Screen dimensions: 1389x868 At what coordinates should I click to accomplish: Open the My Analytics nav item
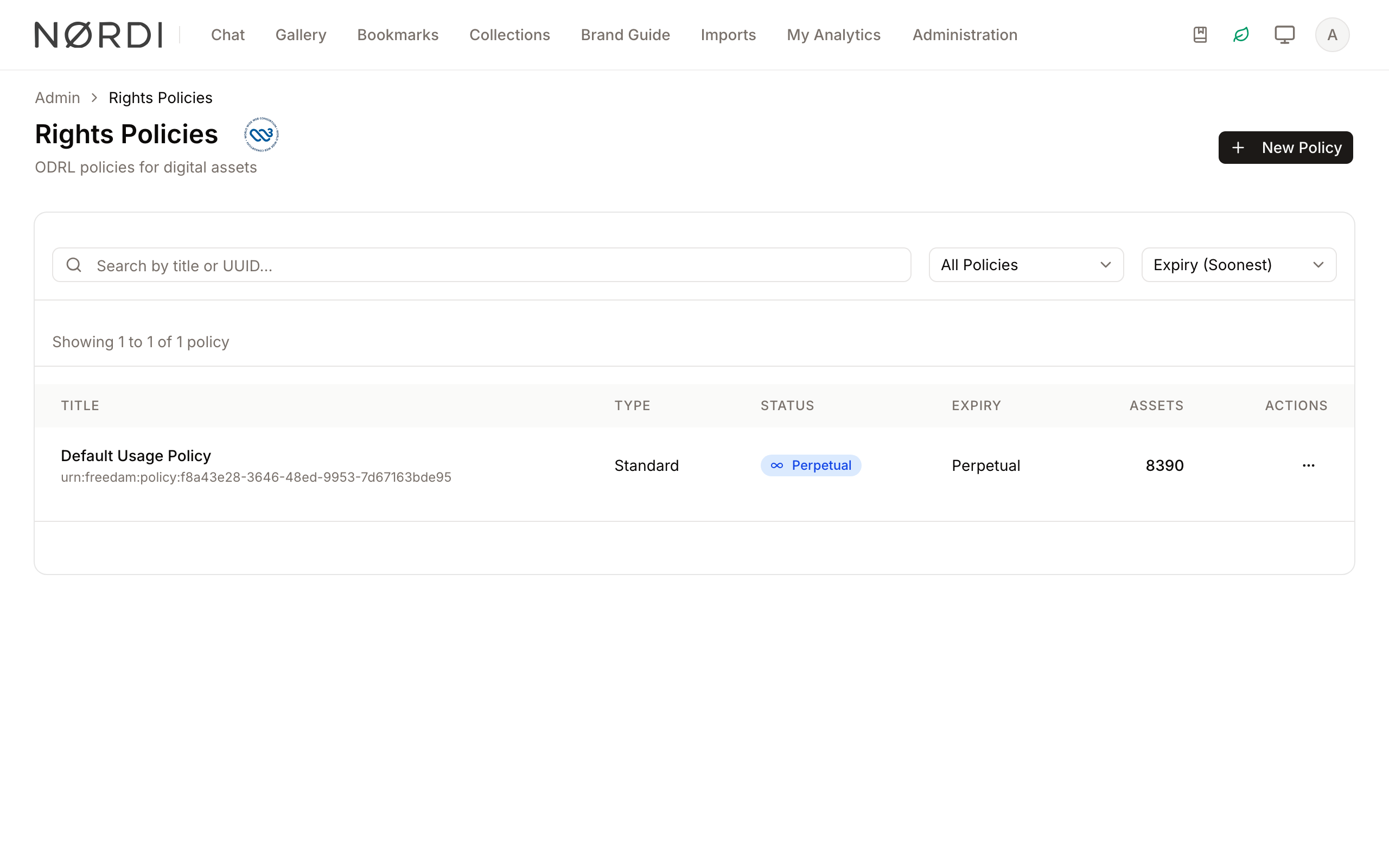(833, 35)
